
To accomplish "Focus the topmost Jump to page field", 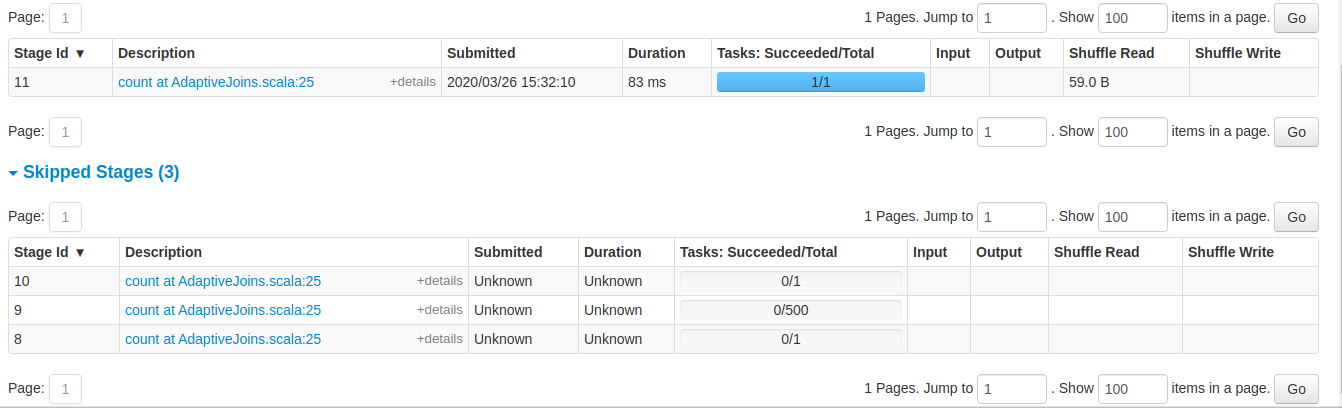I will pos(1011,18).
